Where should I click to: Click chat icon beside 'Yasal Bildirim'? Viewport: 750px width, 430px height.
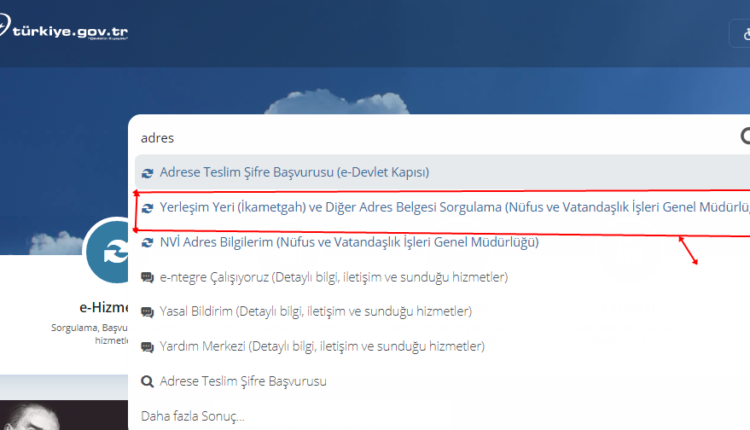click(147, 312)
